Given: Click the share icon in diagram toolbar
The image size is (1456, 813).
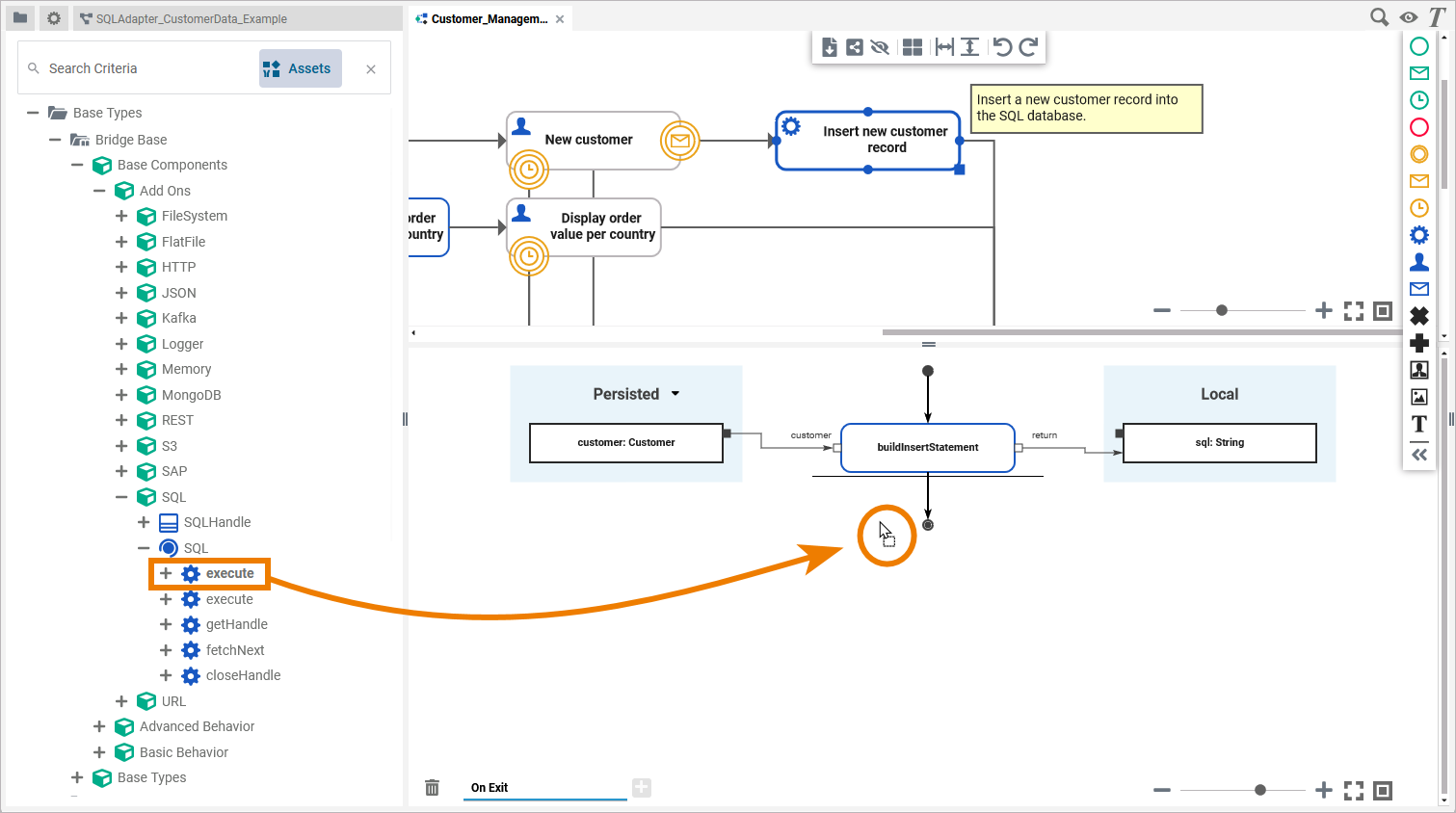Looking at the screenshot, I should click(855, 47).
